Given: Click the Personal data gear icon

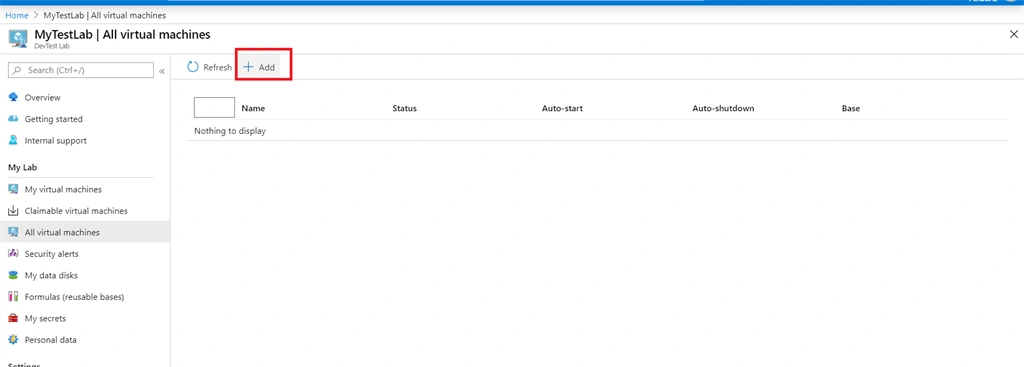Looking at the screenshot, I should point(13,340).
